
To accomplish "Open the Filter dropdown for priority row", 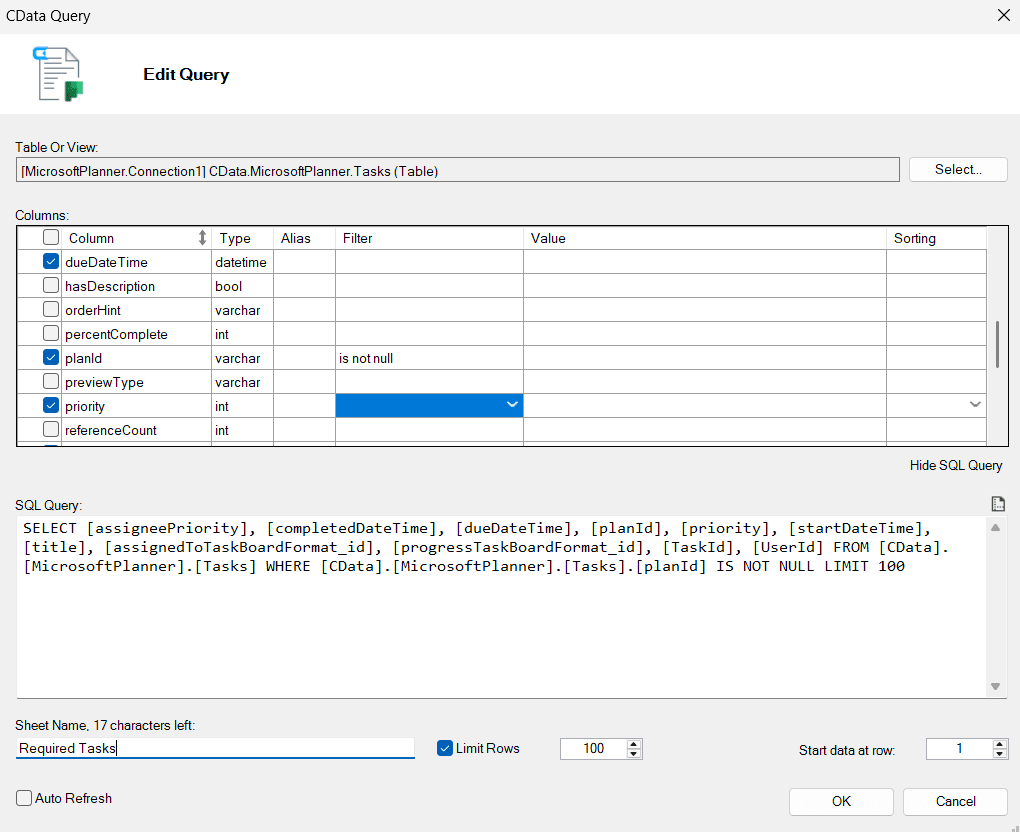I will [x=512, y=405].
